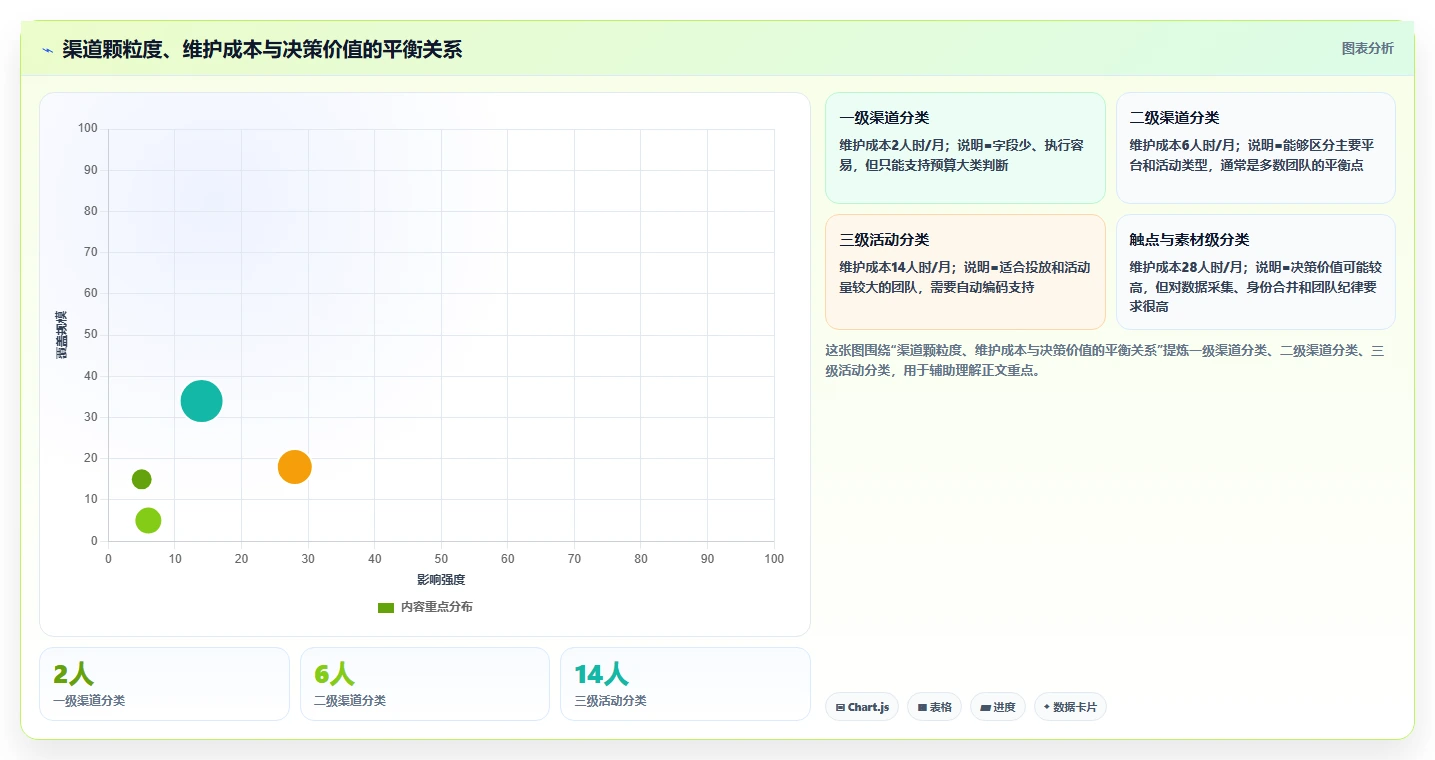This screenshot has height=760, width=1435.
Task: Click the 表格 tag
Action: click(x=934, y=707)
